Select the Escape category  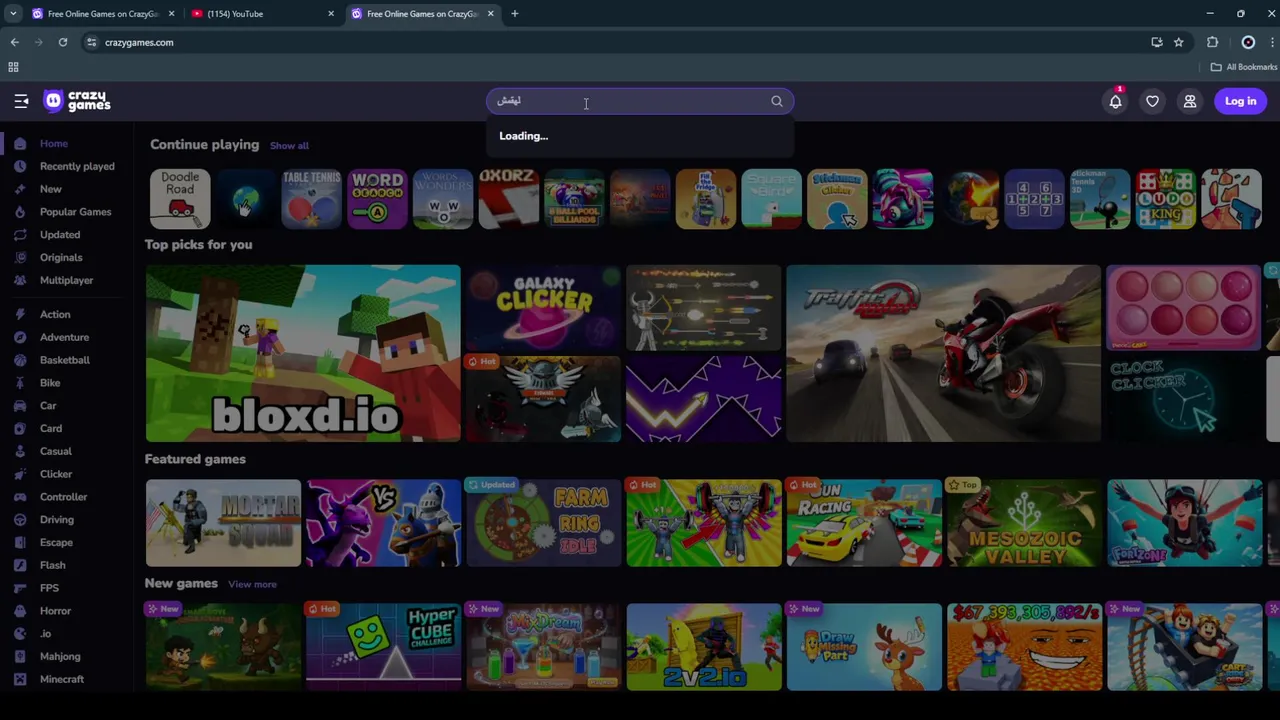coord(56,543)
